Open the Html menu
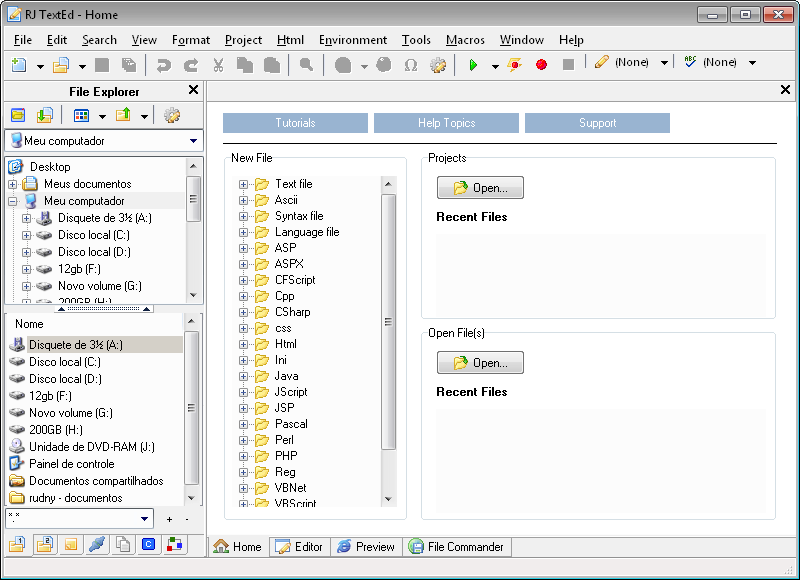This screenshot has width=800, height=580. pos(290,40)
